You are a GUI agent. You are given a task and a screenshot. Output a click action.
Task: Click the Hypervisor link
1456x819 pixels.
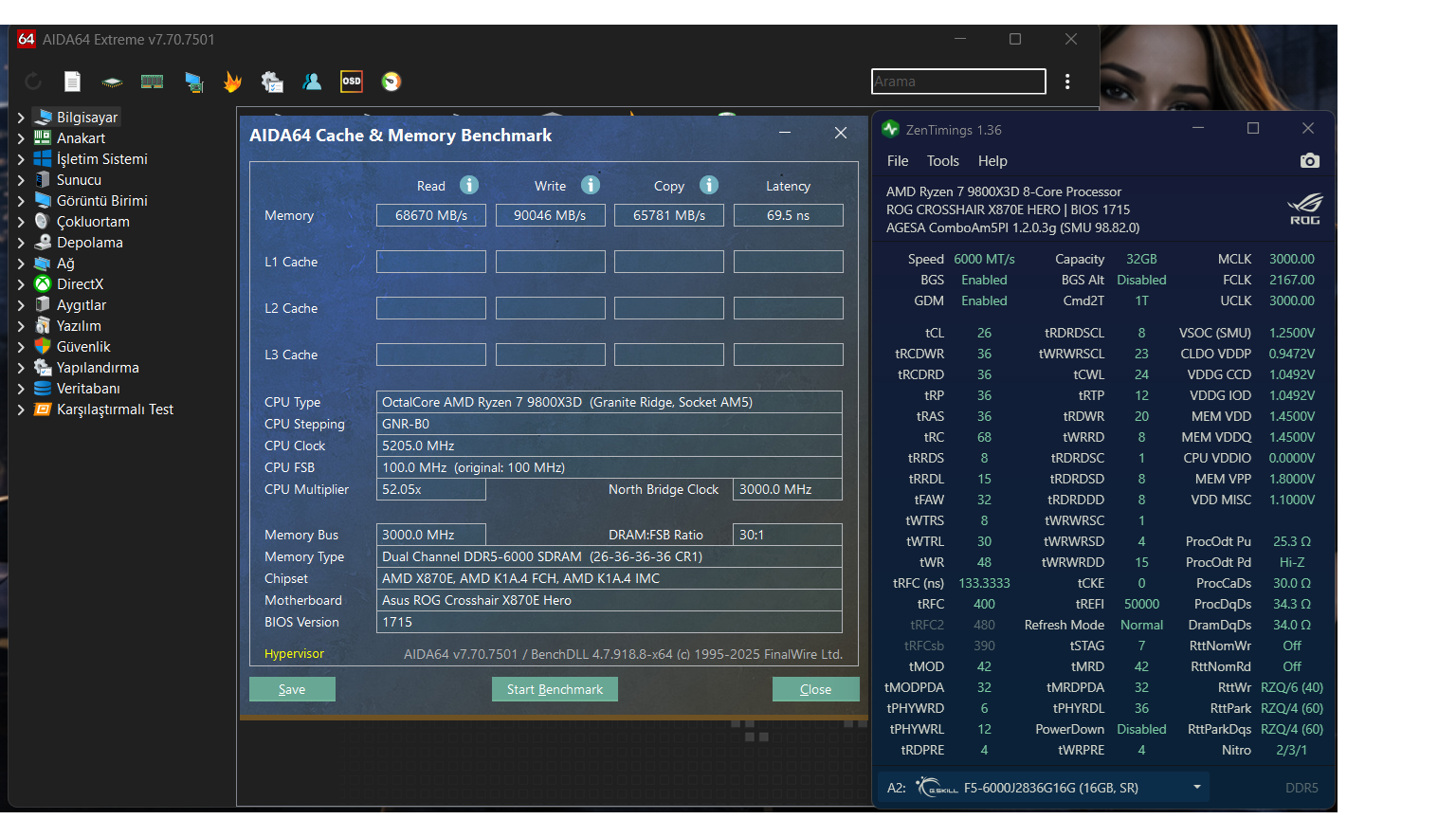pos(294,654)
